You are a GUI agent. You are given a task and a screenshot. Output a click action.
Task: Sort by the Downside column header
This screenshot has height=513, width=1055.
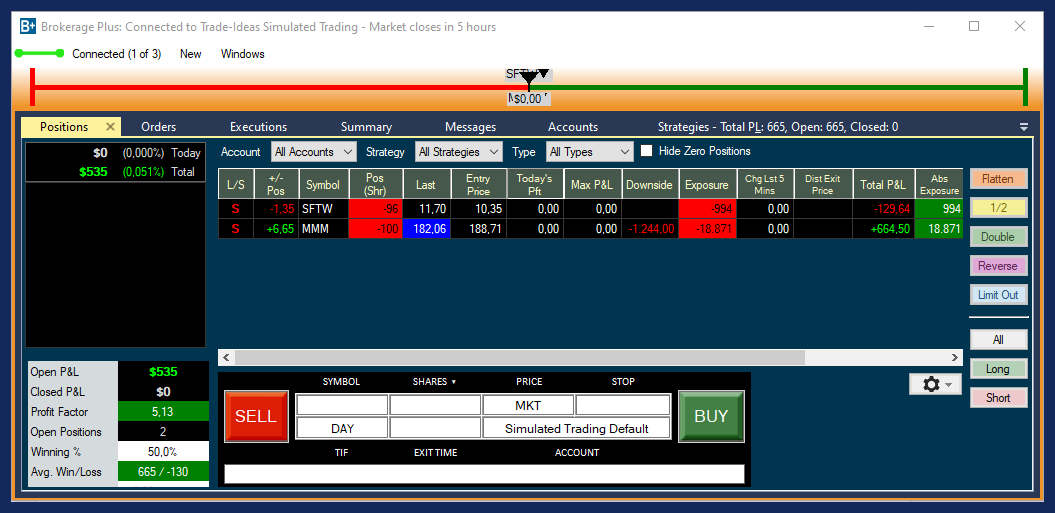point(649,184)
